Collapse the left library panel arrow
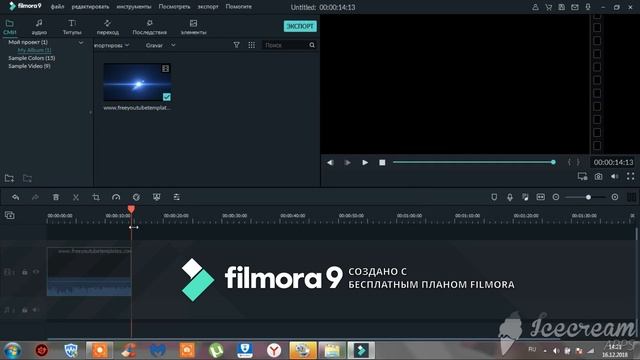This screenshot has width=640, height=360. (x=91, y=112)
